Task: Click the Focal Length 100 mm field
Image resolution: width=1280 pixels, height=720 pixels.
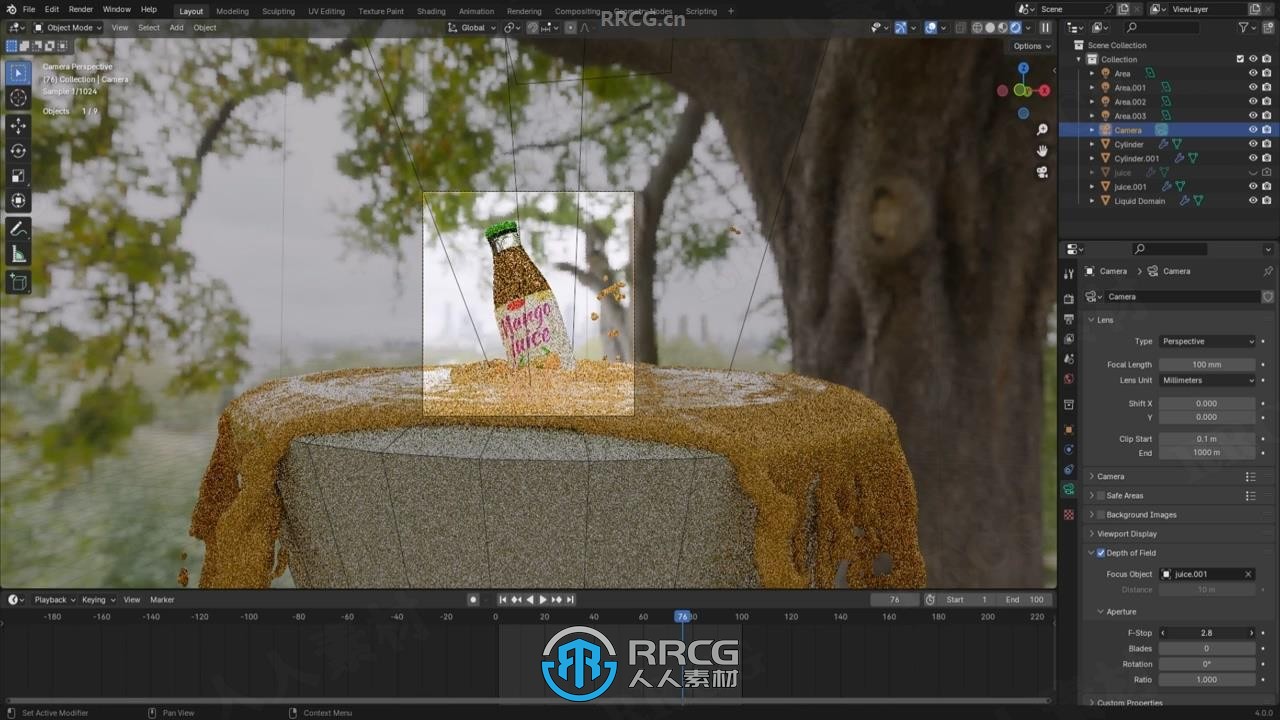Action: tap(1207, 364)
